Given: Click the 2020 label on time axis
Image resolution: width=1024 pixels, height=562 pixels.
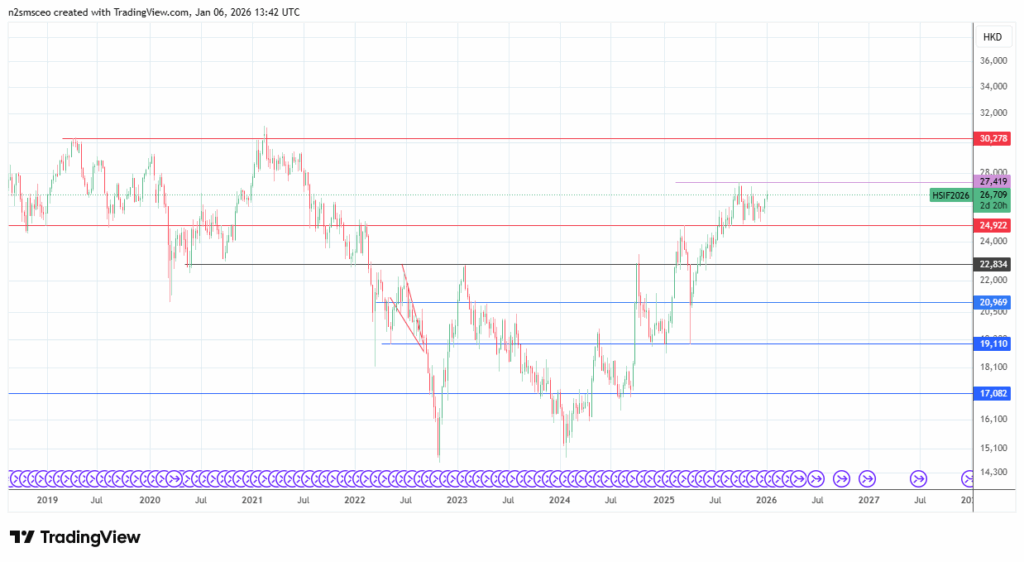Looking at the screenshot, I should pyautogui.click(x=149, y=499).
